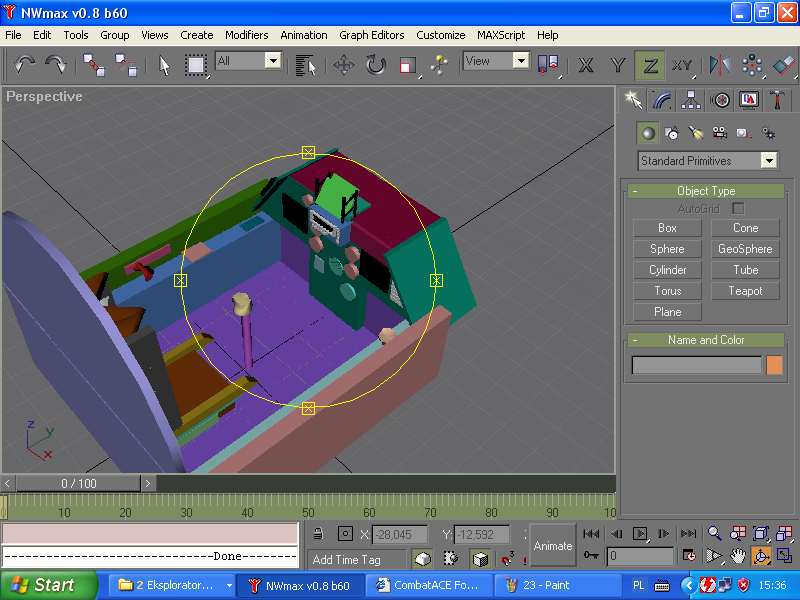Open the Modifiers menu
The height and width of the screenshot is (600, 800).
(246, 35)
